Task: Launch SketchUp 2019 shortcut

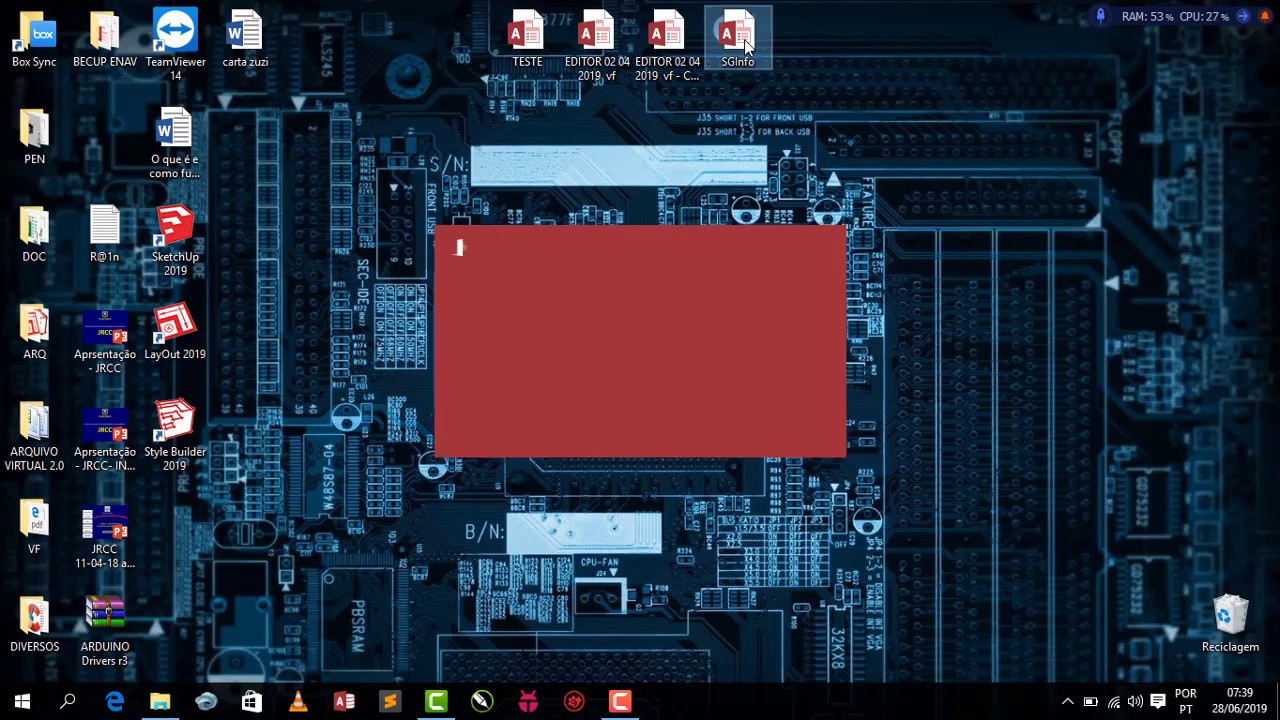Action: coord(175,241)
